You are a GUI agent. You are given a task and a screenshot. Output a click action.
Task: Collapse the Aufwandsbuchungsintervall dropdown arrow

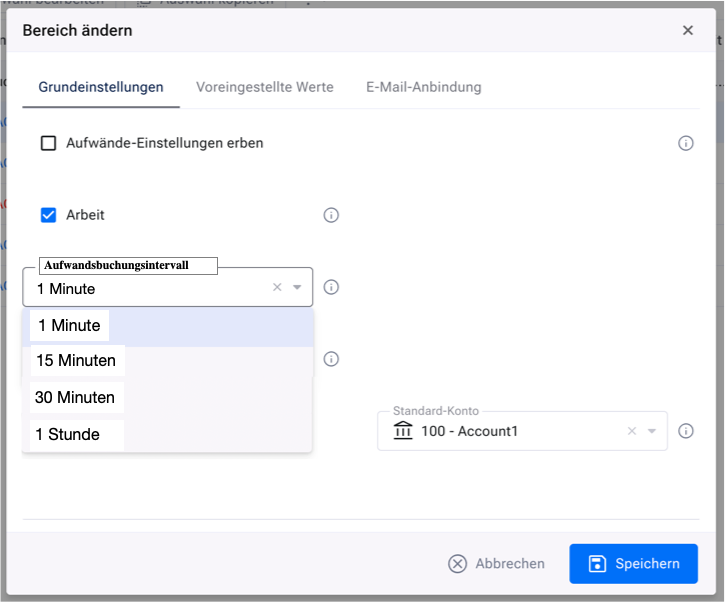pyautogui.click(x=297, y=288)
